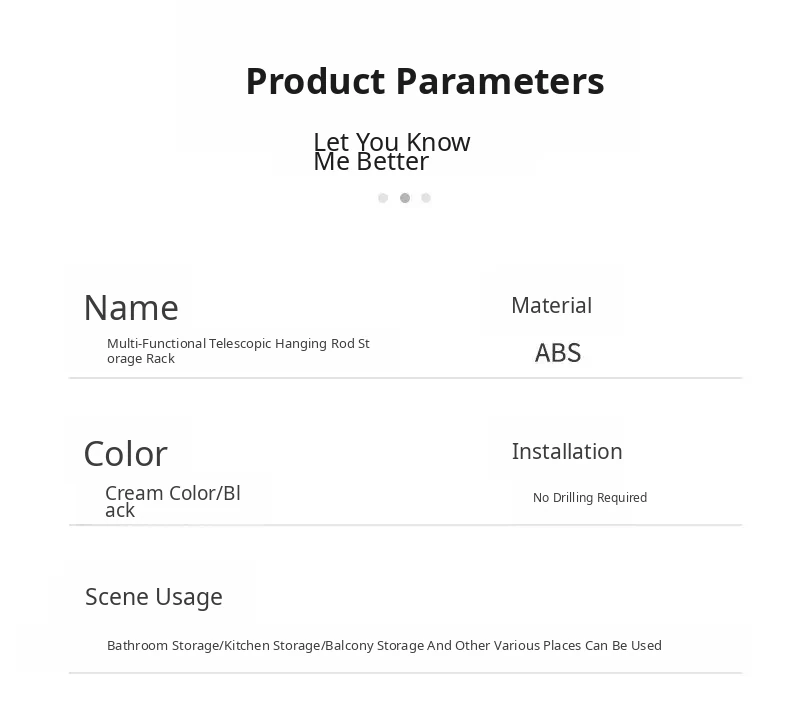Select the "Color" field label
Viewport: 790px width, 710px height.
[125, 454]
